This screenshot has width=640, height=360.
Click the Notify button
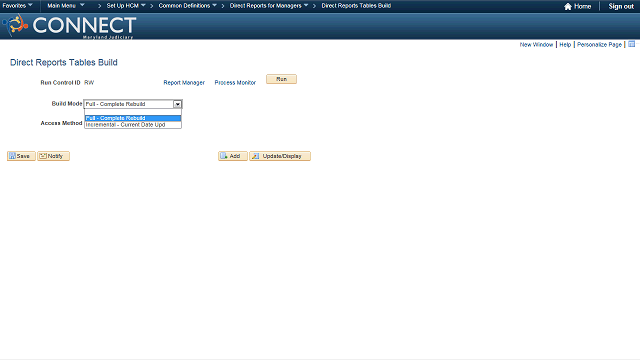pyautogui.click(x=53, y=156)
